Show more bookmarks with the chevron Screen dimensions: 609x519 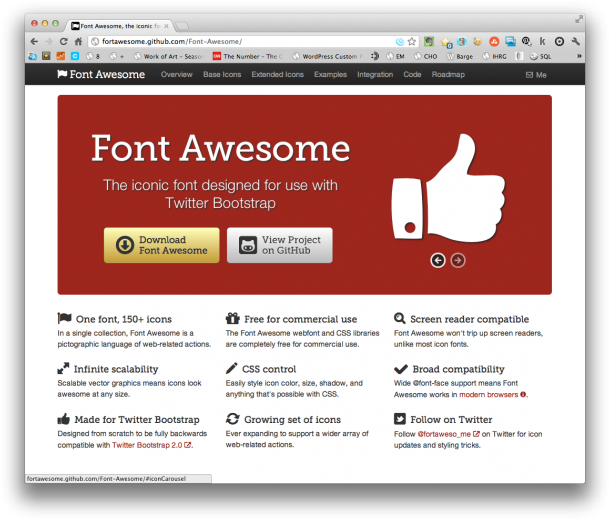click(579, 56)
